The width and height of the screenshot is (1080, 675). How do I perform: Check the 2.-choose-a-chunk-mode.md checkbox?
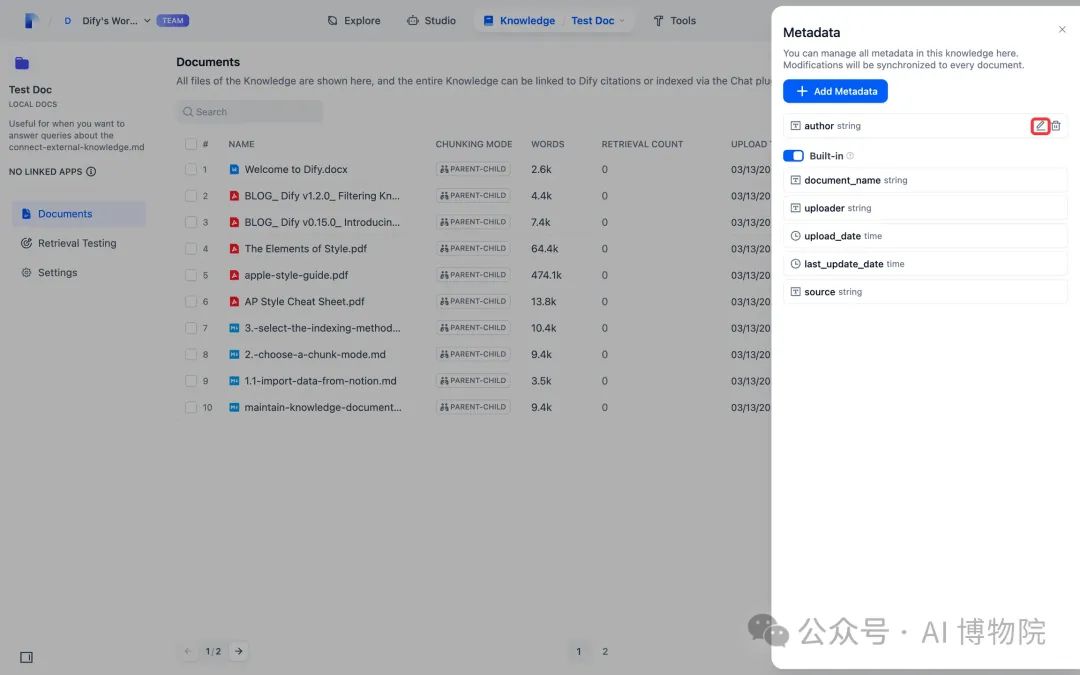coord(191,354)
